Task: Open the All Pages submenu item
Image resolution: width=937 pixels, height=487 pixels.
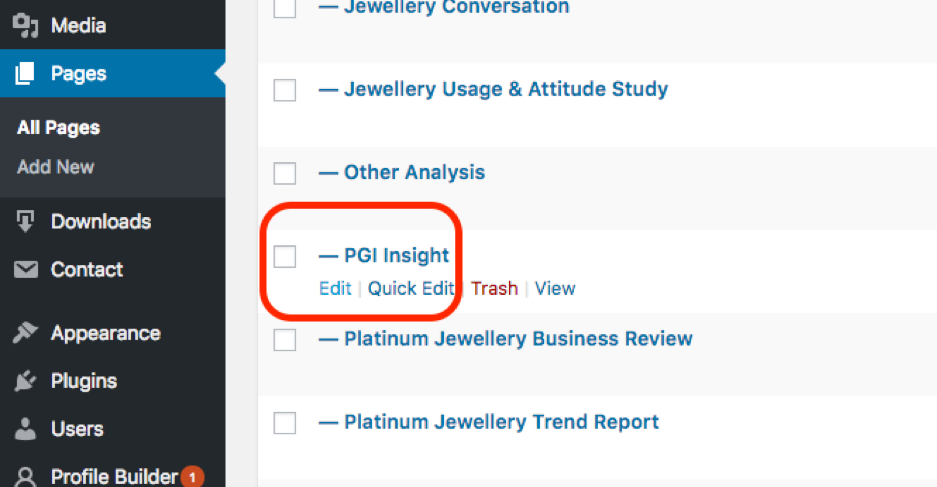Action: pyautogui.click(x=58, y=128)
